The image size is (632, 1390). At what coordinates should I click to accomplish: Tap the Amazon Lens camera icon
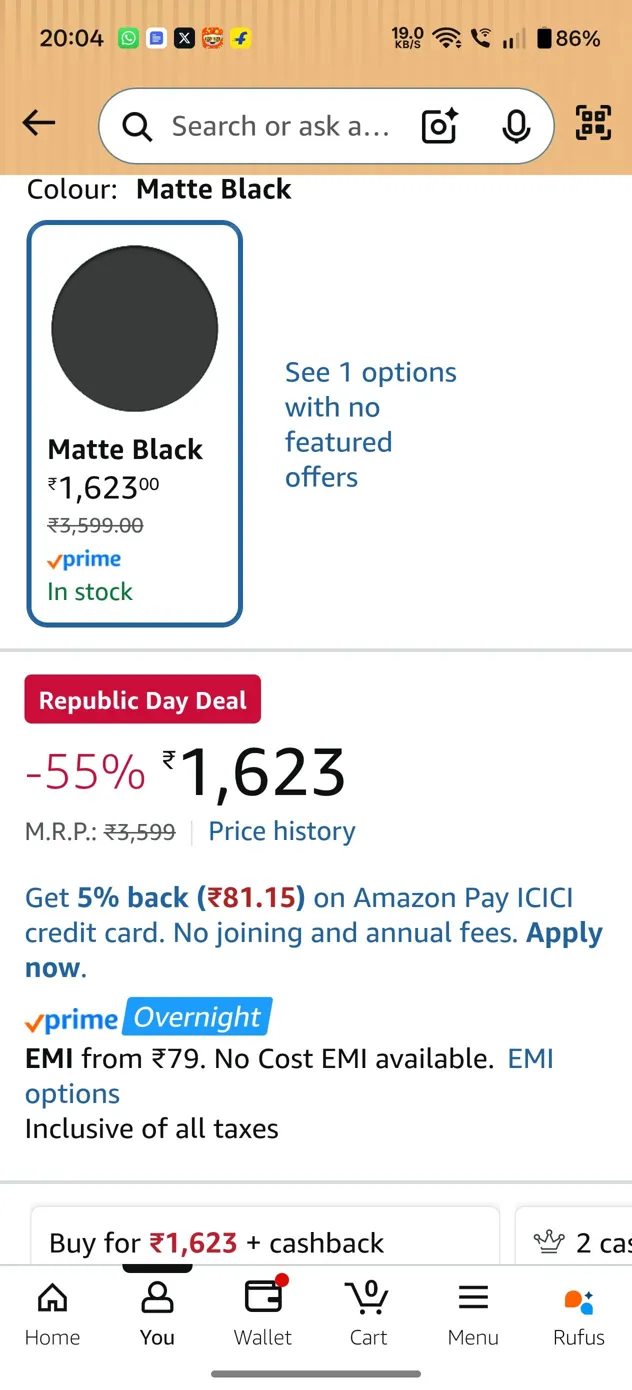438,126
